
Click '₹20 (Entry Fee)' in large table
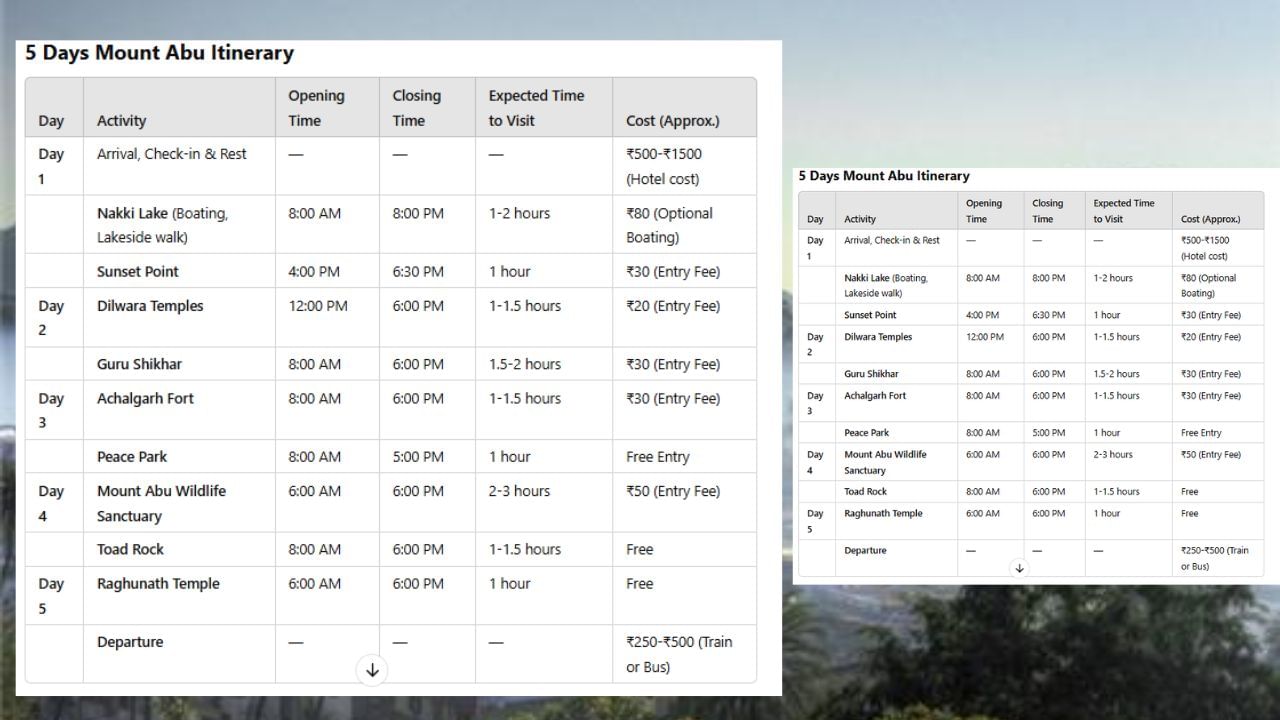(x=673, y=306)
